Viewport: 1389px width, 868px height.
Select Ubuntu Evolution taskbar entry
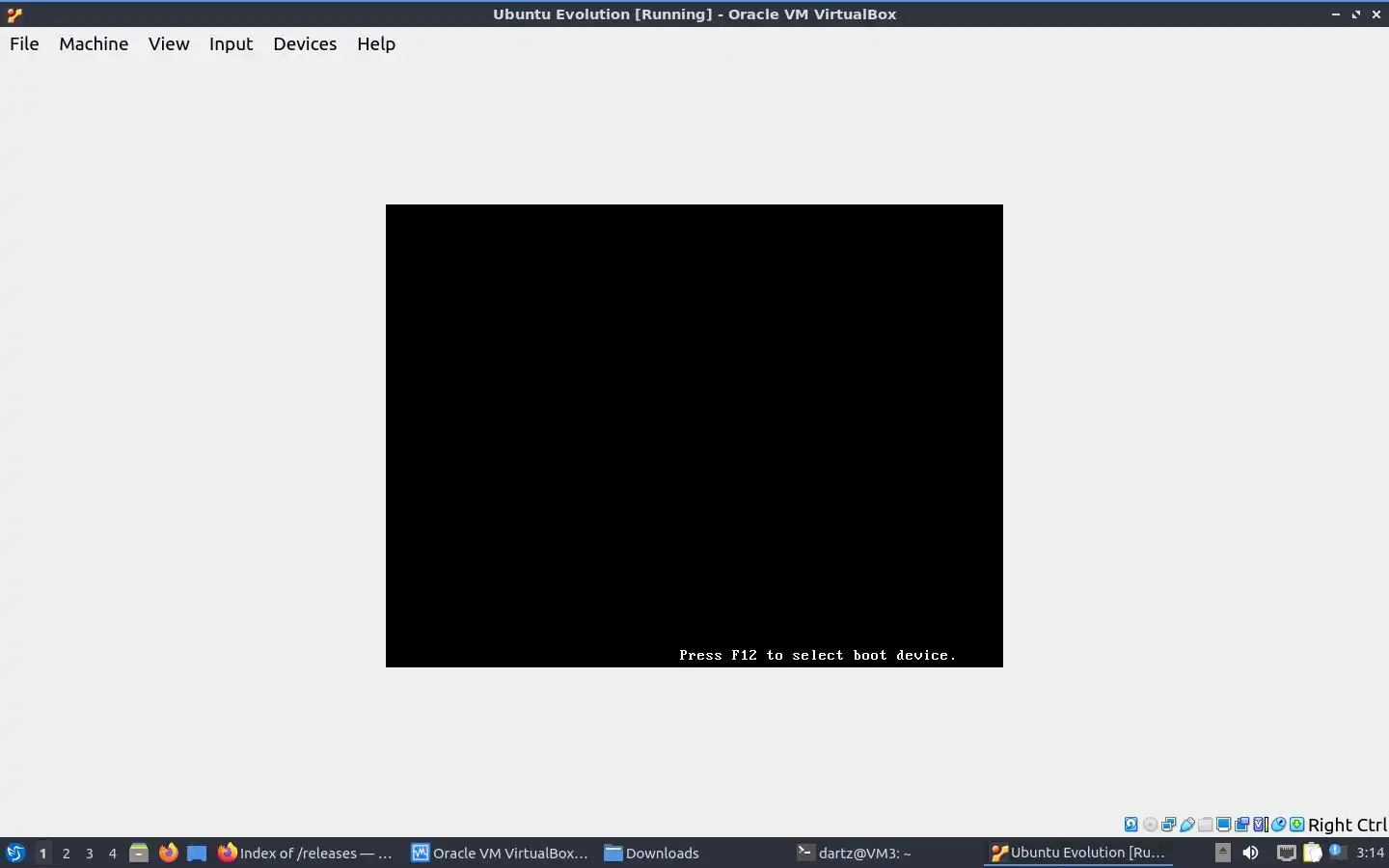(1078, 853)
